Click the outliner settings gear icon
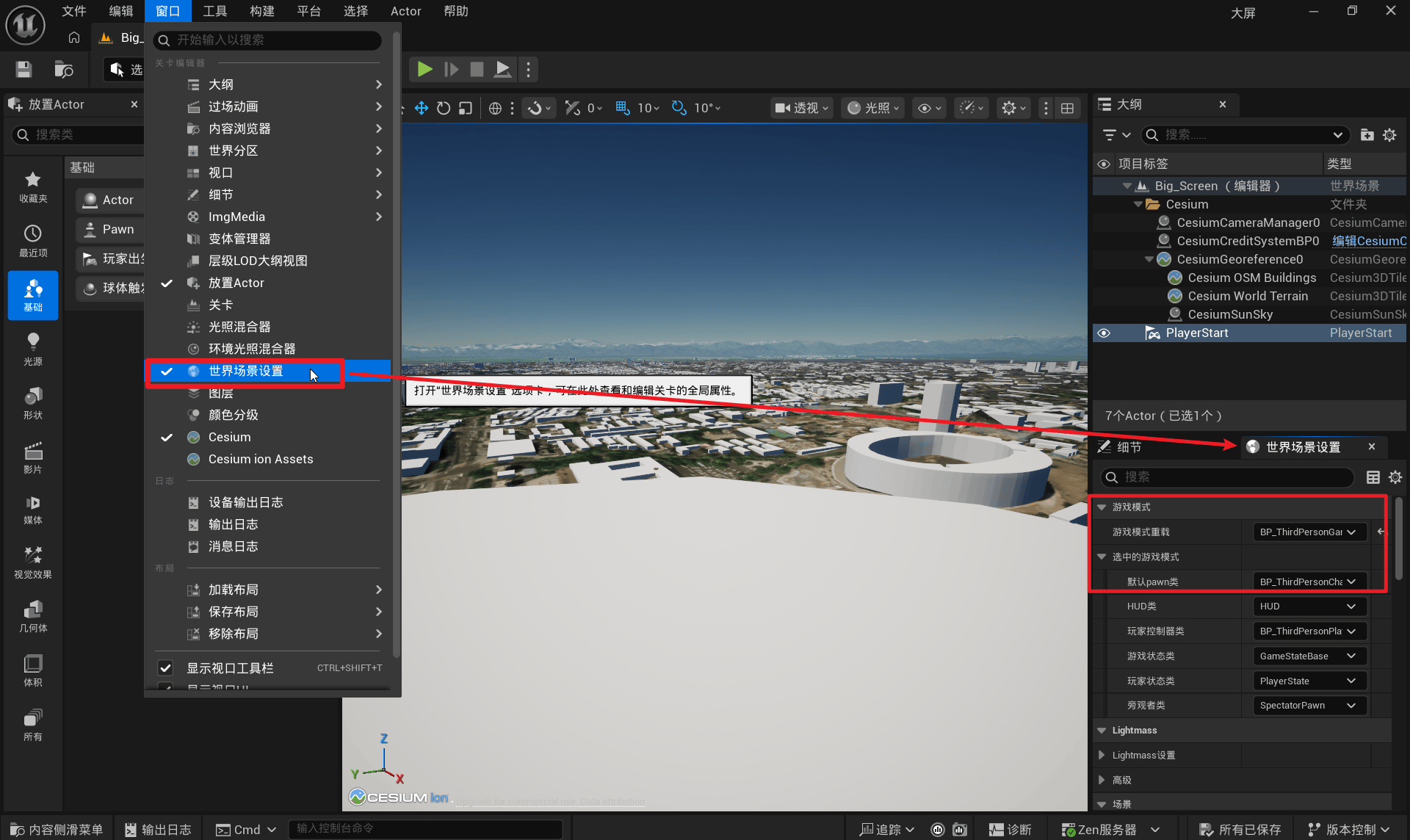The image size is (1410, 840). point(1389,135)
